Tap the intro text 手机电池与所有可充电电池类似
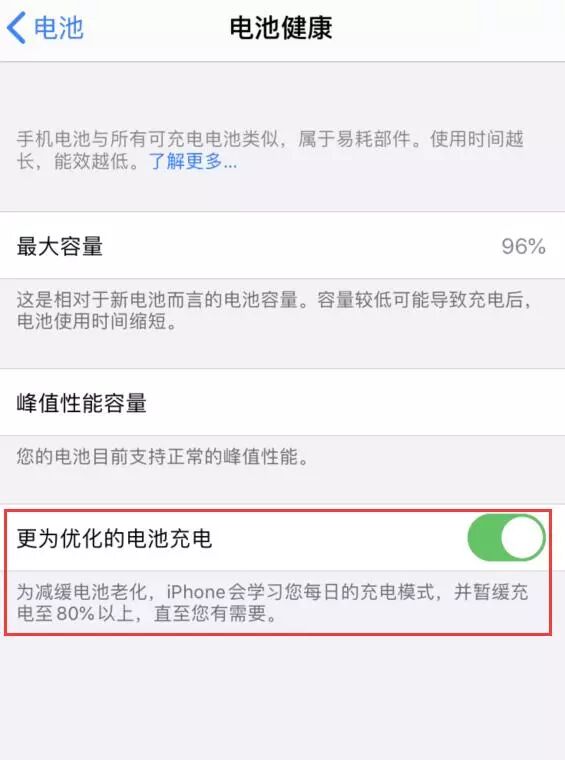Viewport: 565px width, 760px height. [x=148, y=140]
